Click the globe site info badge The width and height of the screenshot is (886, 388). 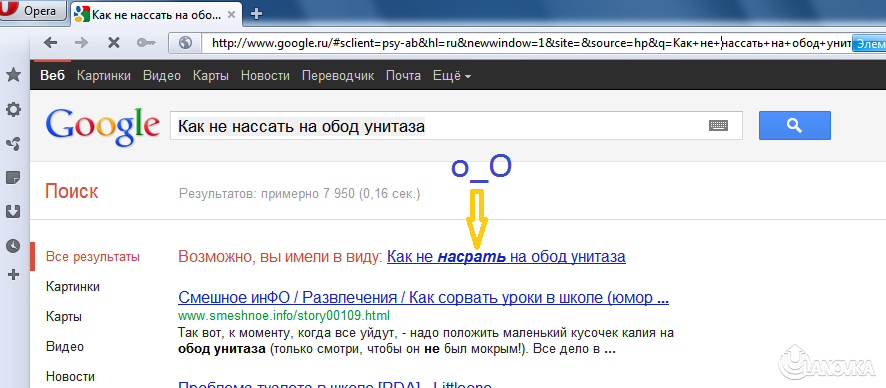[185, 42]
